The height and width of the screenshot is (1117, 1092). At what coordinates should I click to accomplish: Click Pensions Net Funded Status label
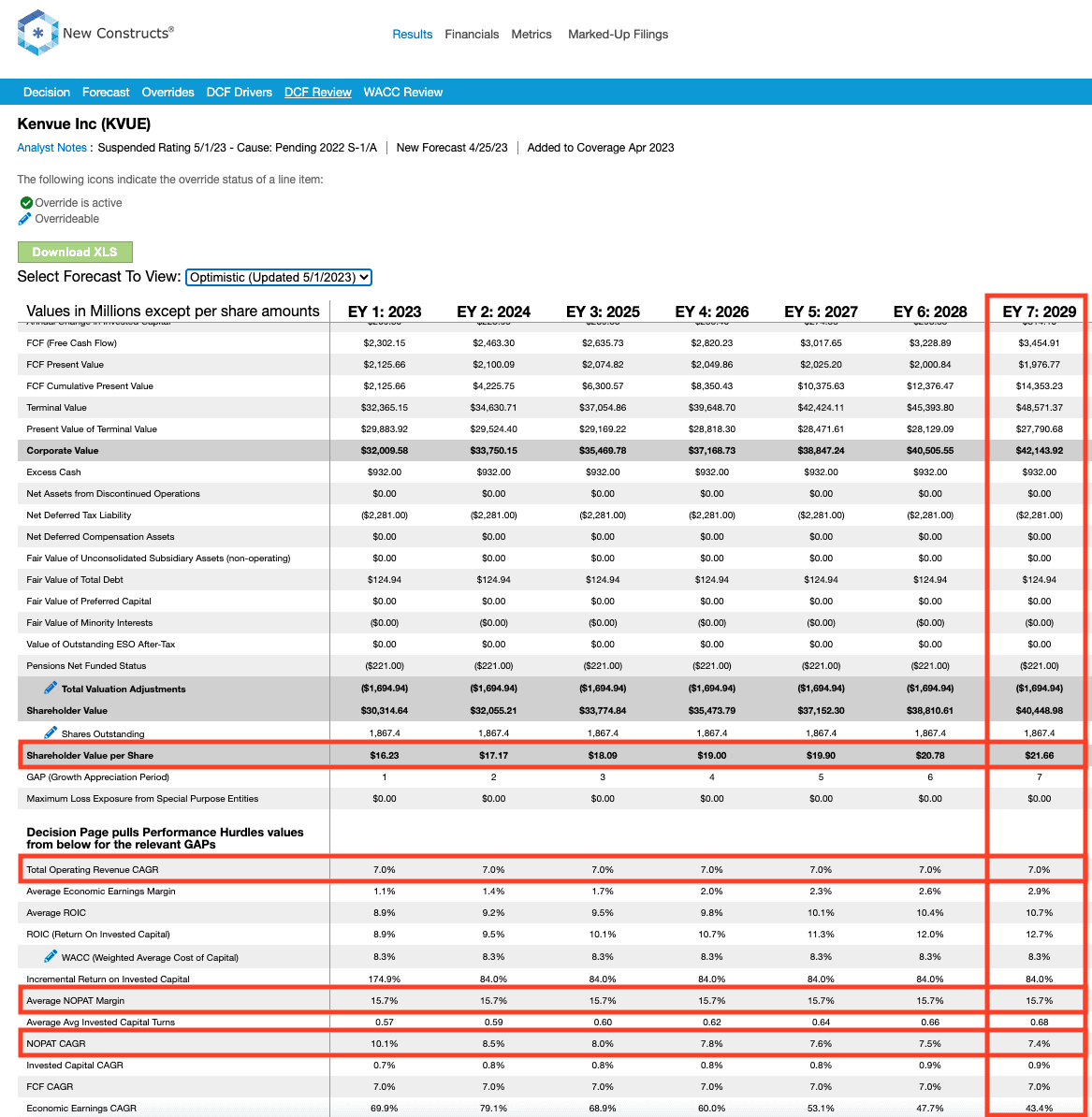click(86, 665)
